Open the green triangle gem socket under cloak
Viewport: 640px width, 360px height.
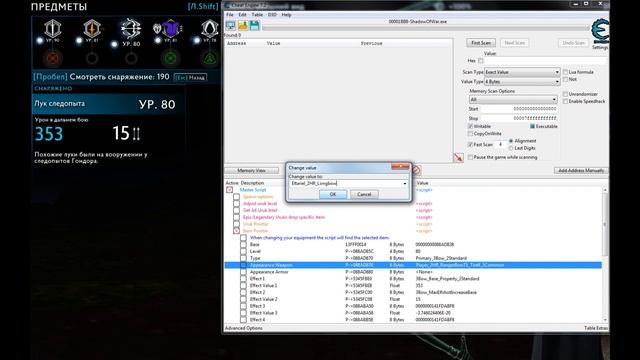click(210, 58)
